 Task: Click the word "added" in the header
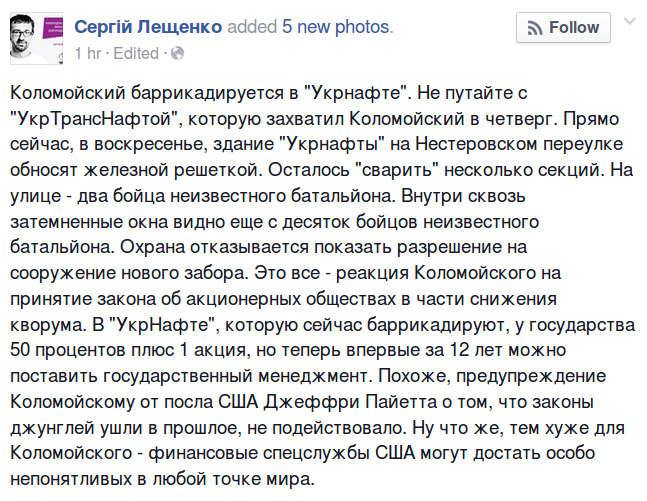[x=252, y=27]
